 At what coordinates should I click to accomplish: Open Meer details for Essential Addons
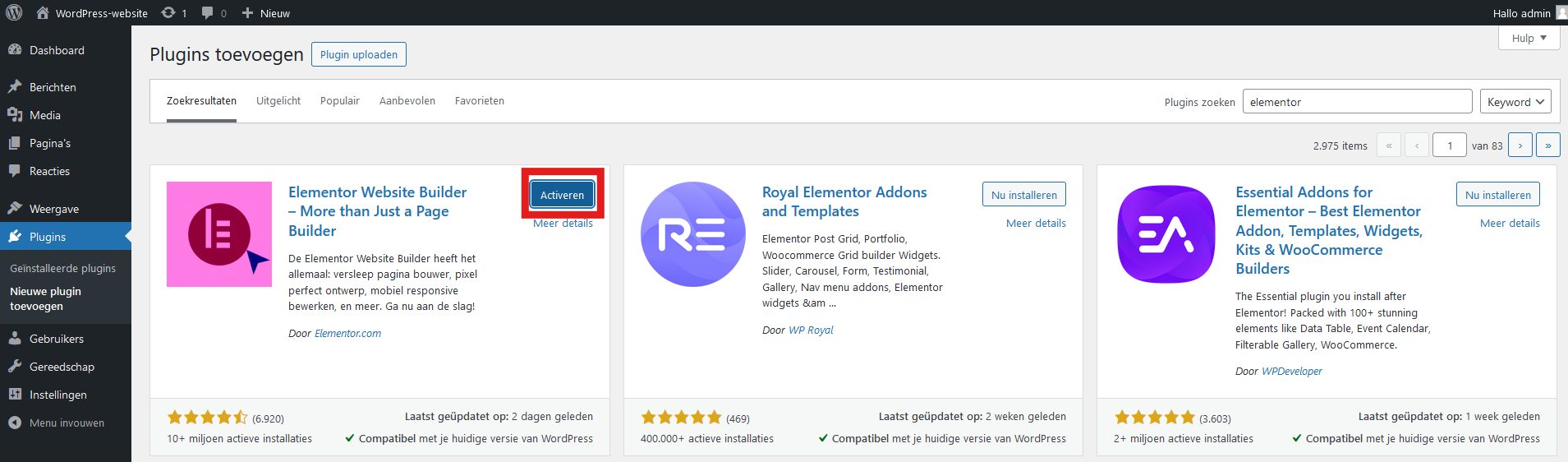[x=1510, y=224]
